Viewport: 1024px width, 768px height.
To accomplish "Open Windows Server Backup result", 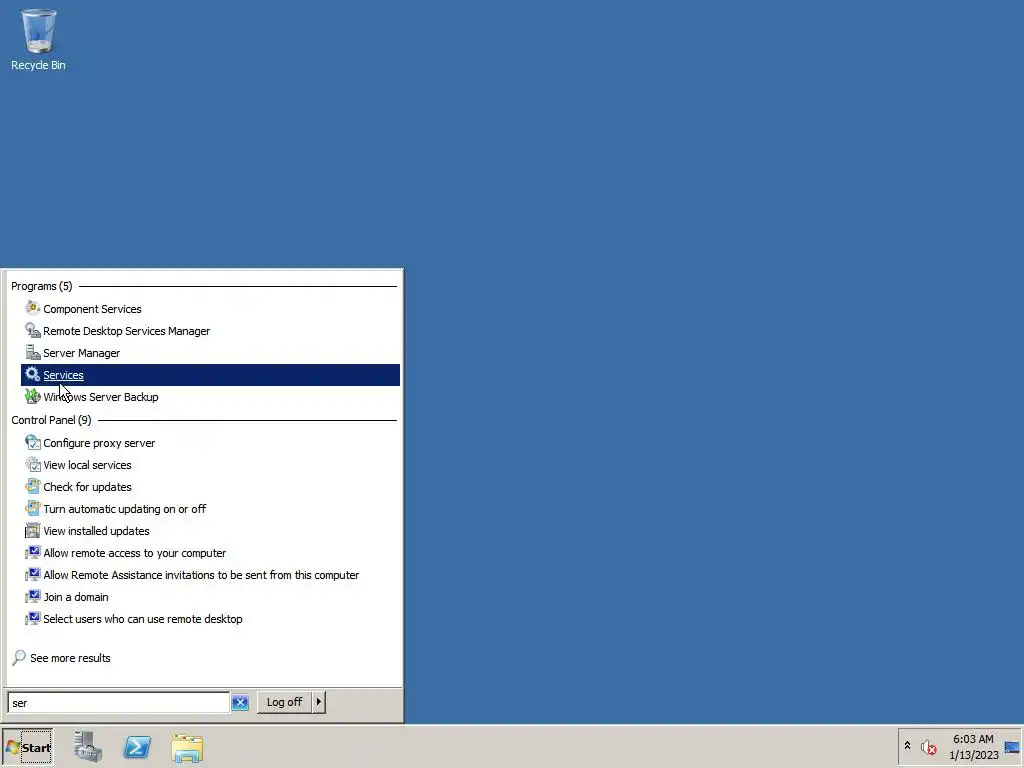I will click(101, 397).
